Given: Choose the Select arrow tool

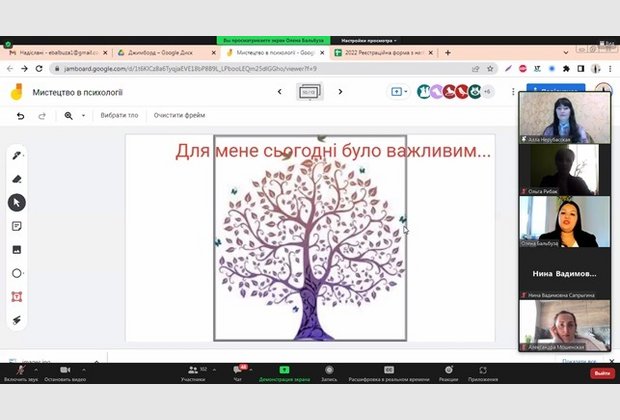Looking at the screenshot, I should click(17, 202).
